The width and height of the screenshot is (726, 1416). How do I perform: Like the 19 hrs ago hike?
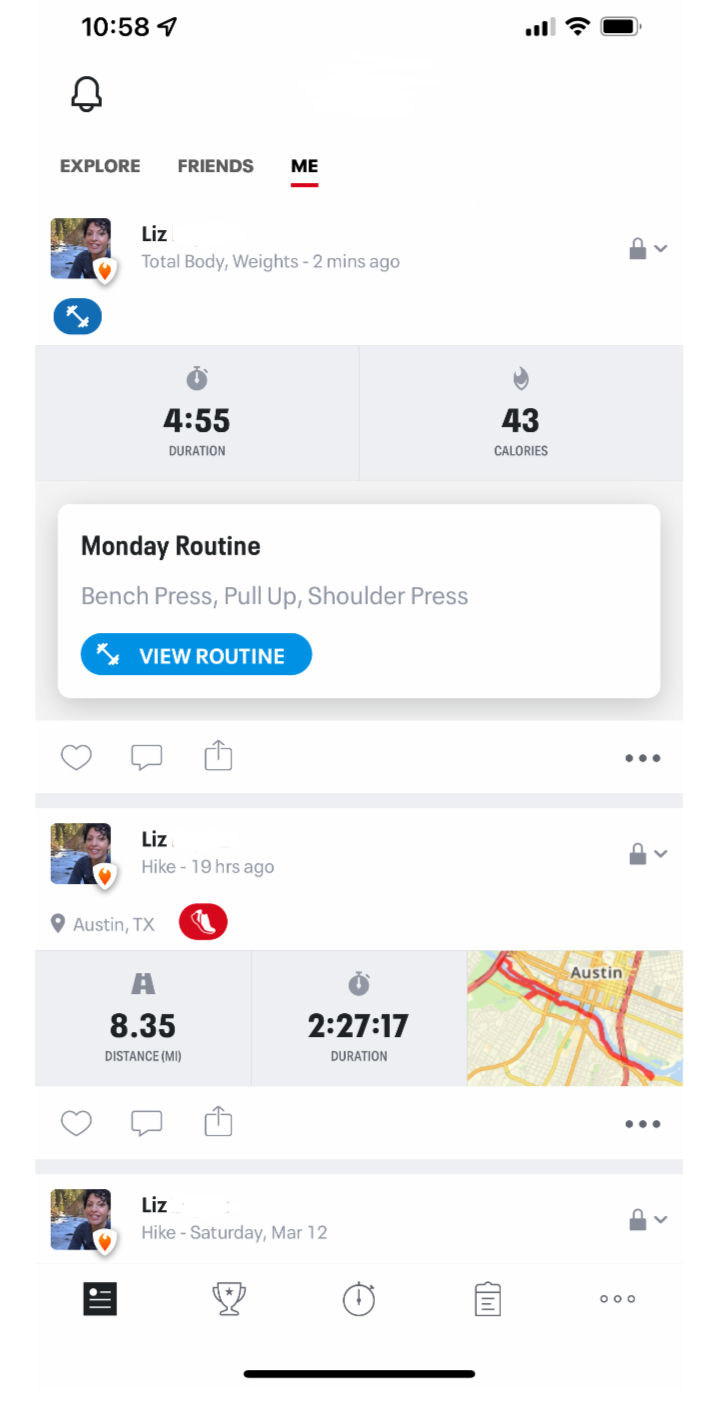coord(76,1124)
